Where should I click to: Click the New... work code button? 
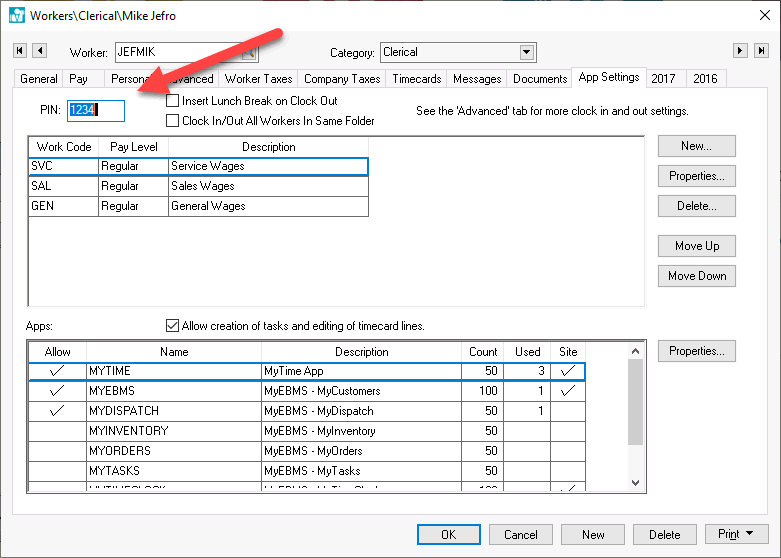(696, 146)
